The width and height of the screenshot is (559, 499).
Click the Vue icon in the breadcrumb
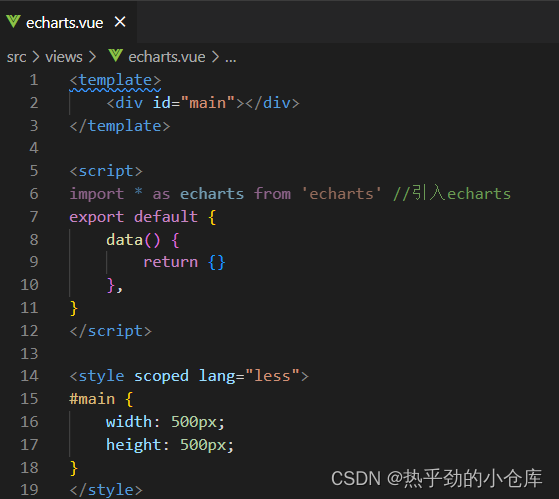click(x=116, y=56)
